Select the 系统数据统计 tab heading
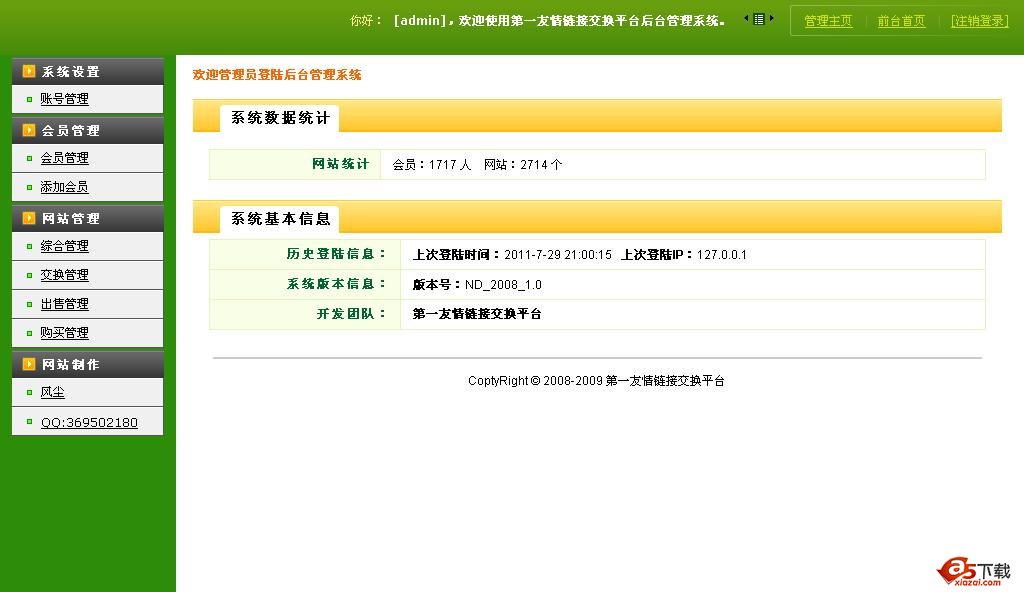 click(280, 118)
